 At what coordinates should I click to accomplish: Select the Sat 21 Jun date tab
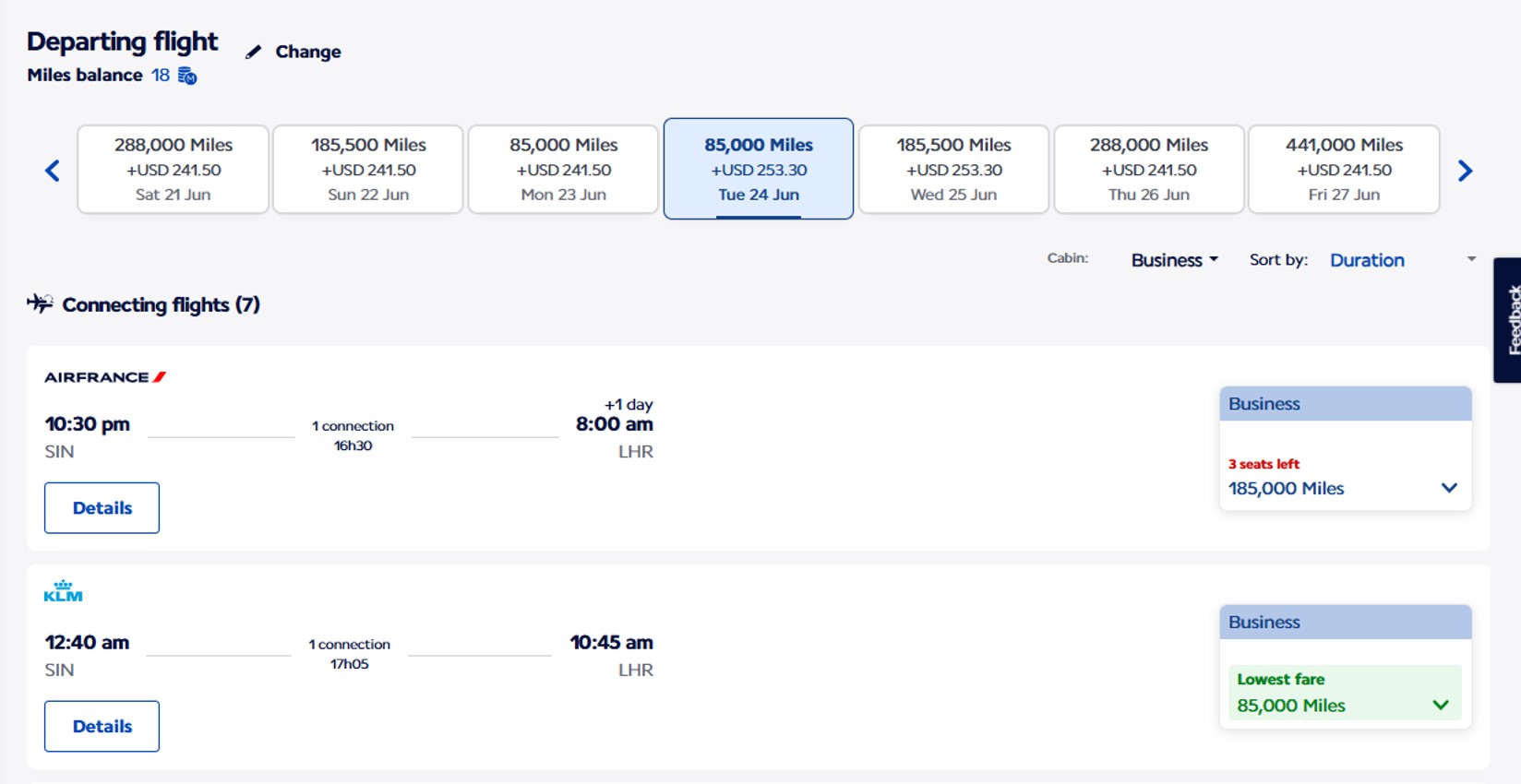tap(174, 170)
